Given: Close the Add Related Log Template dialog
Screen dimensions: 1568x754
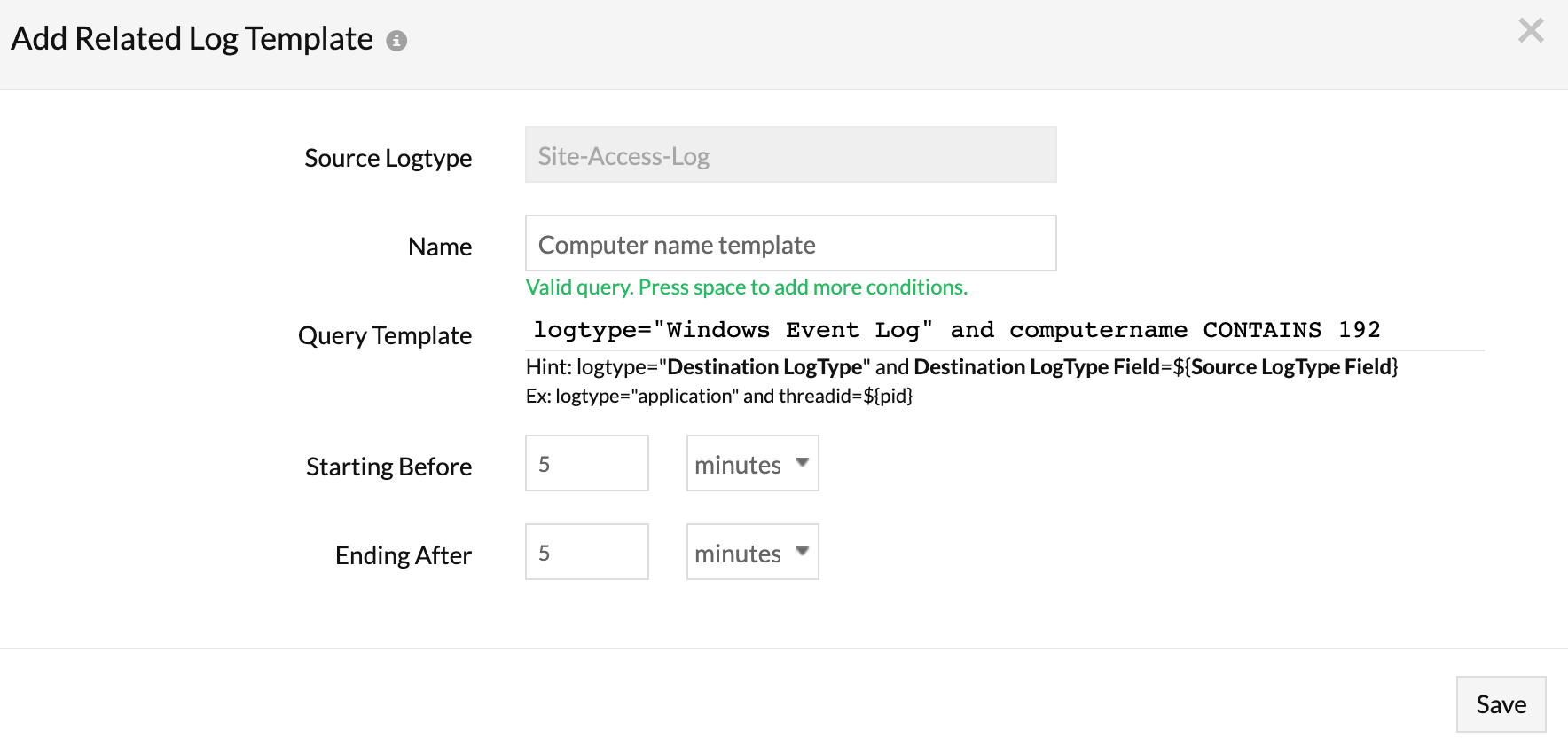Looking at the screenshot, I should pos(1531,31).
